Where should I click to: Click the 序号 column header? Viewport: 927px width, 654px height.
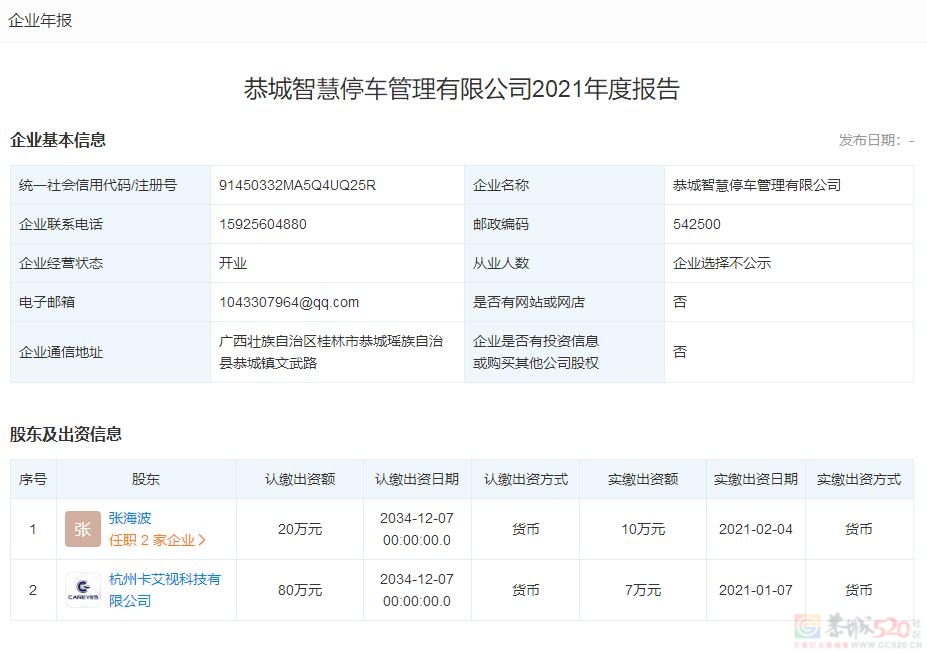[33, 479]
